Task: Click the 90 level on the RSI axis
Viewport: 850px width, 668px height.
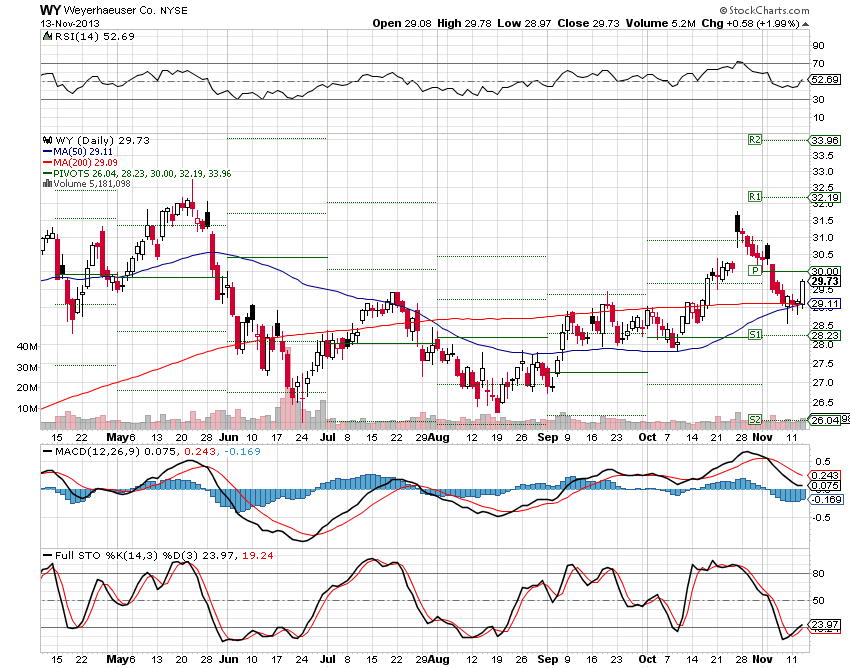Action: point(818,46)
